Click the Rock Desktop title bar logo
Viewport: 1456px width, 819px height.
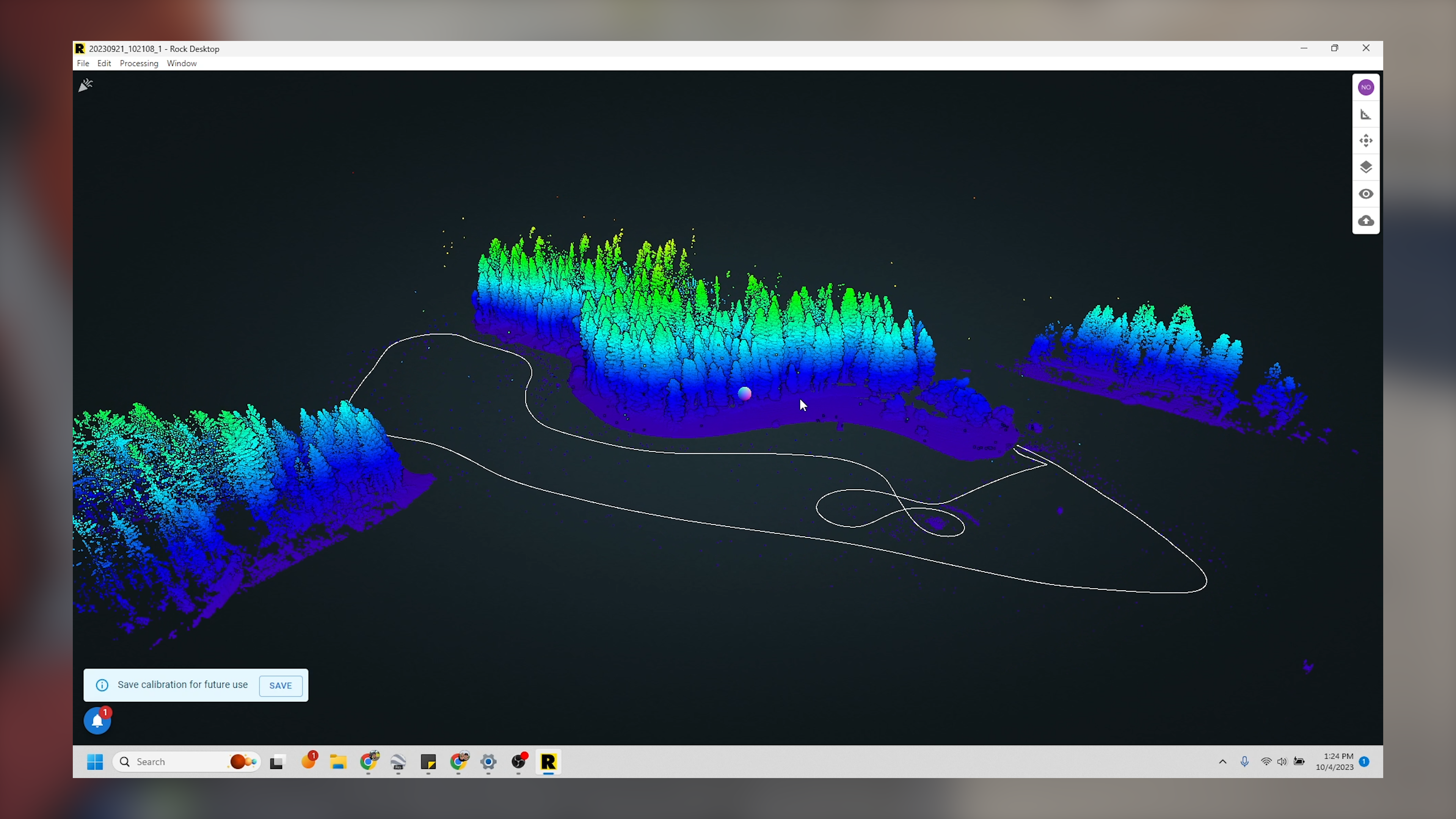pyautogui.click(x=80, y=49)
